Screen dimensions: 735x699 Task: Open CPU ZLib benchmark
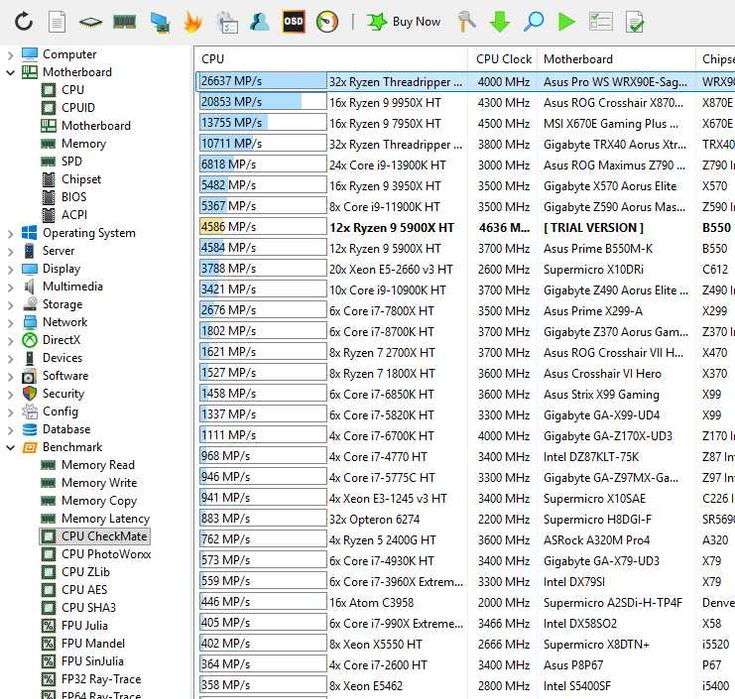point(85,571)
